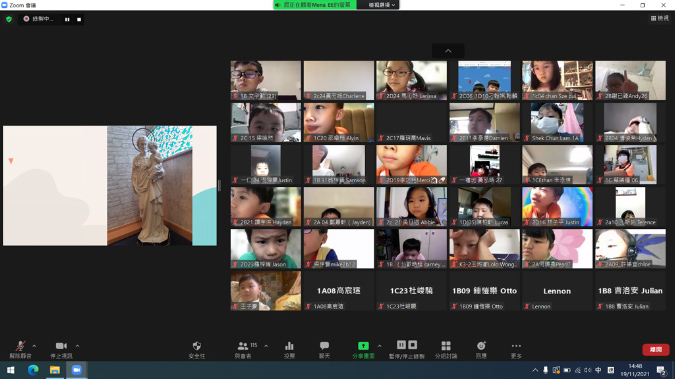Unmute the microphone

[x=20, y=349]
